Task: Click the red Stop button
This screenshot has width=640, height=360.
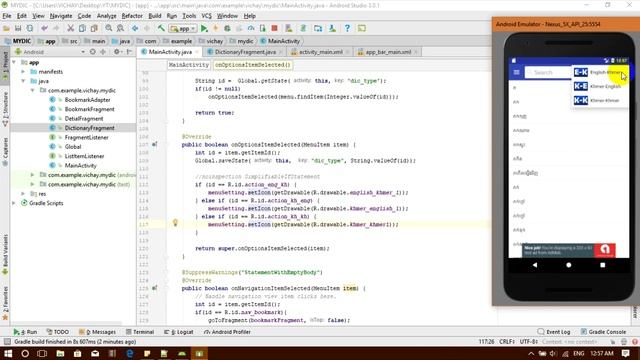Action: (x=274, y=29)
